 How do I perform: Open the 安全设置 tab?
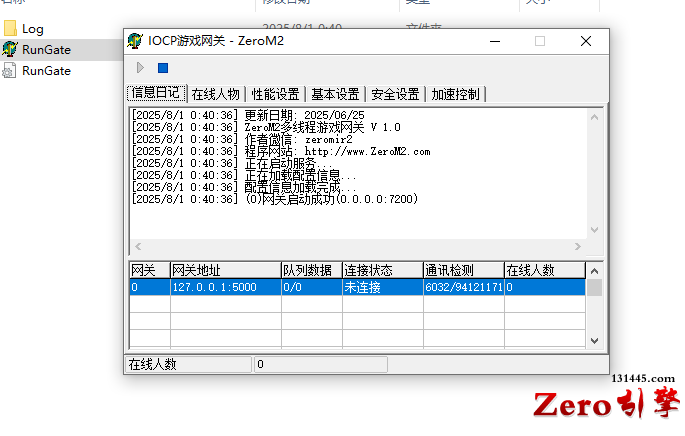[x=395, y=94]
